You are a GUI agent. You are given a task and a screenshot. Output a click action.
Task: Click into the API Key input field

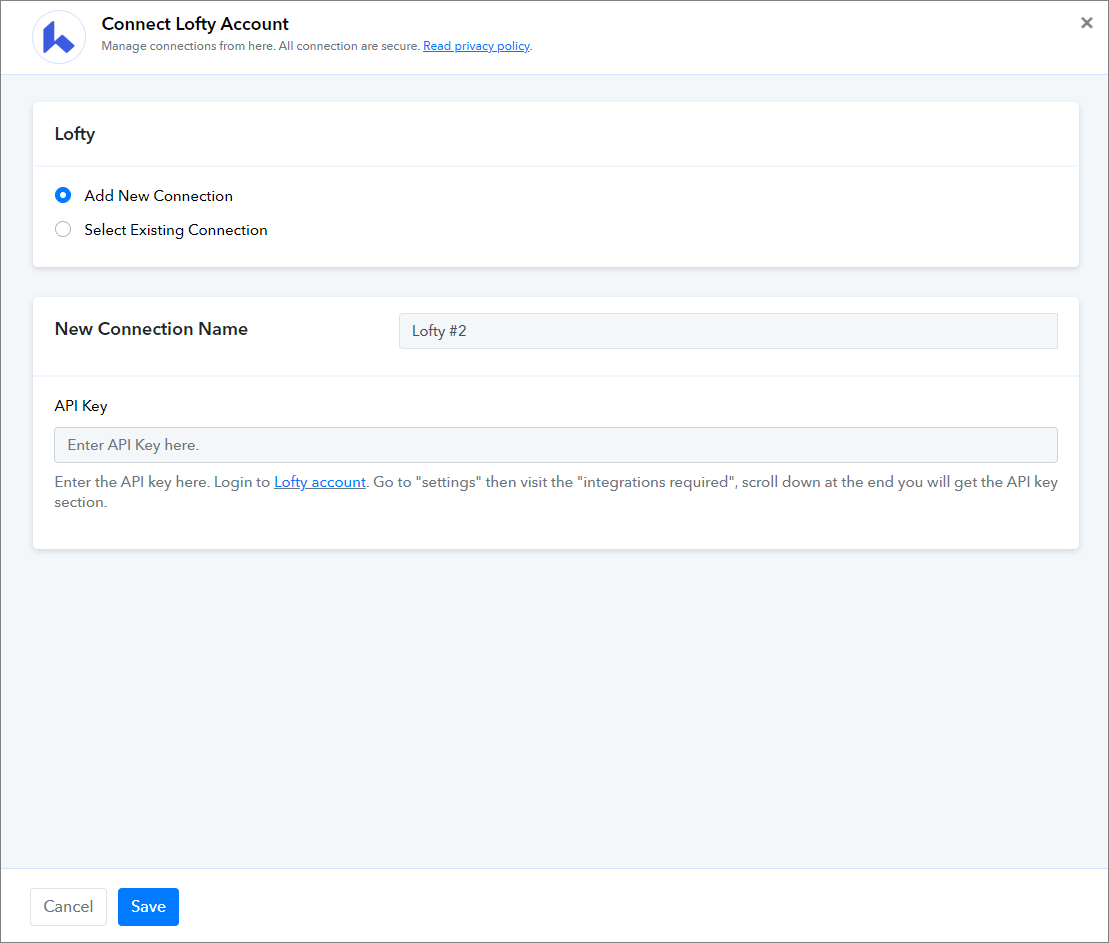point(556,445)
